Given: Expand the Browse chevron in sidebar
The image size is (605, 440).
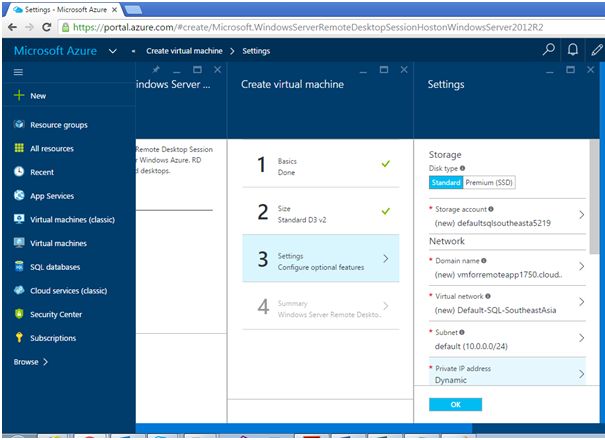Looking at the screenshot, I should click(x=46, y=362).
